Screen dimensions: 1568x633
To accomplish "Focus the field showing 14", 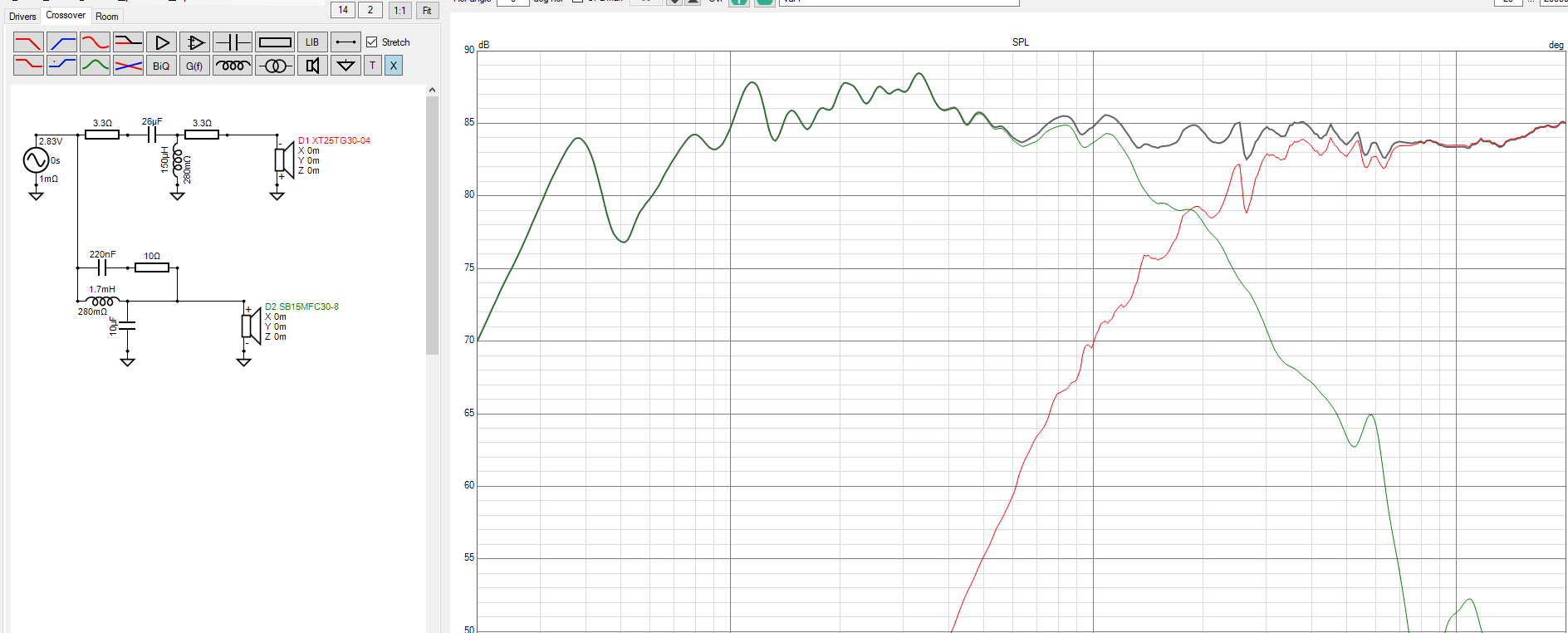I will pos(343,10).
